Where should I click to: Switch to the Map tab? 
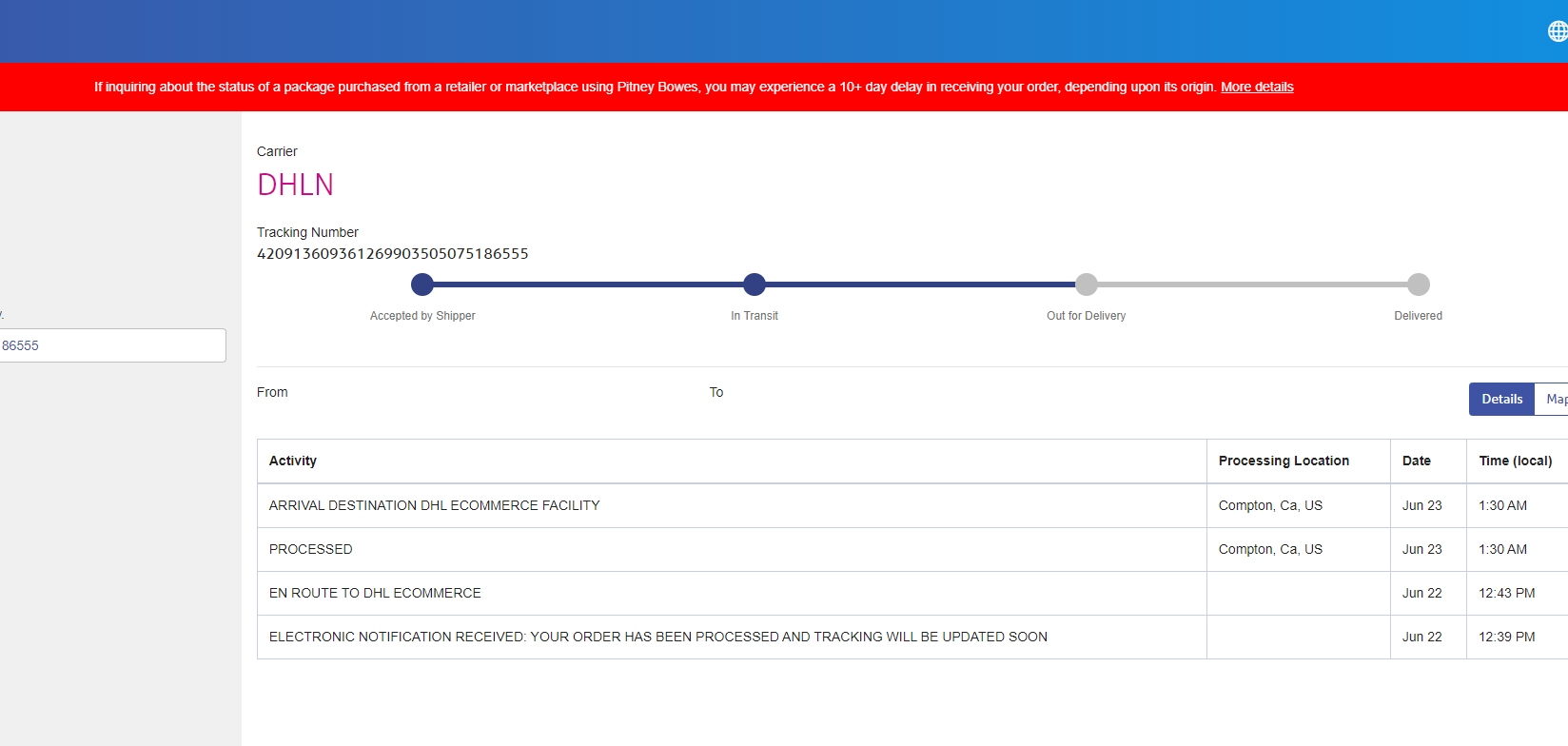(1555, 399)
